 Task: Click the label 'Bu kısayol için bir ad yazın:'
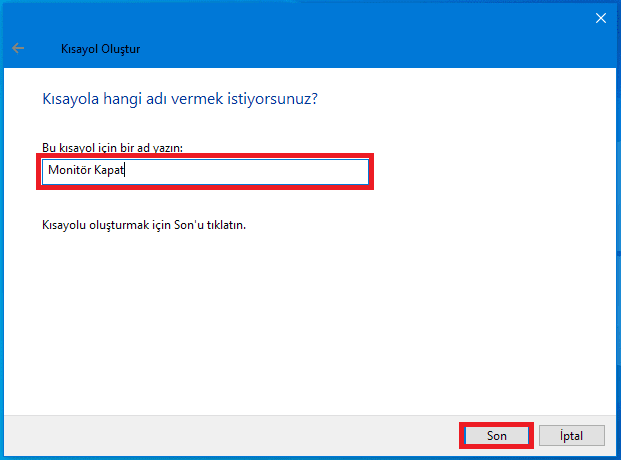(112, 148)
